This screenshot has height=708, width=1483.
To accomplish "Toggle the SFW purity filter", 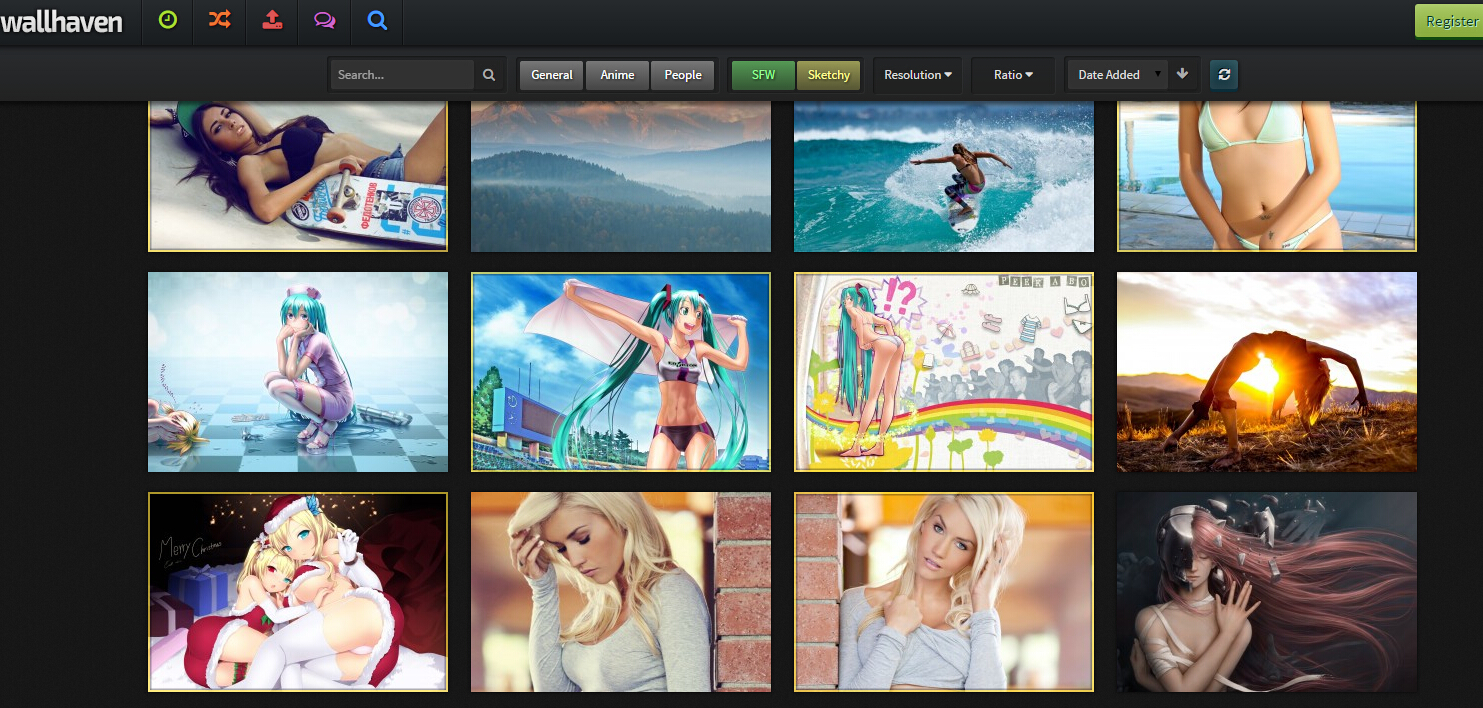I will point(764,75).
